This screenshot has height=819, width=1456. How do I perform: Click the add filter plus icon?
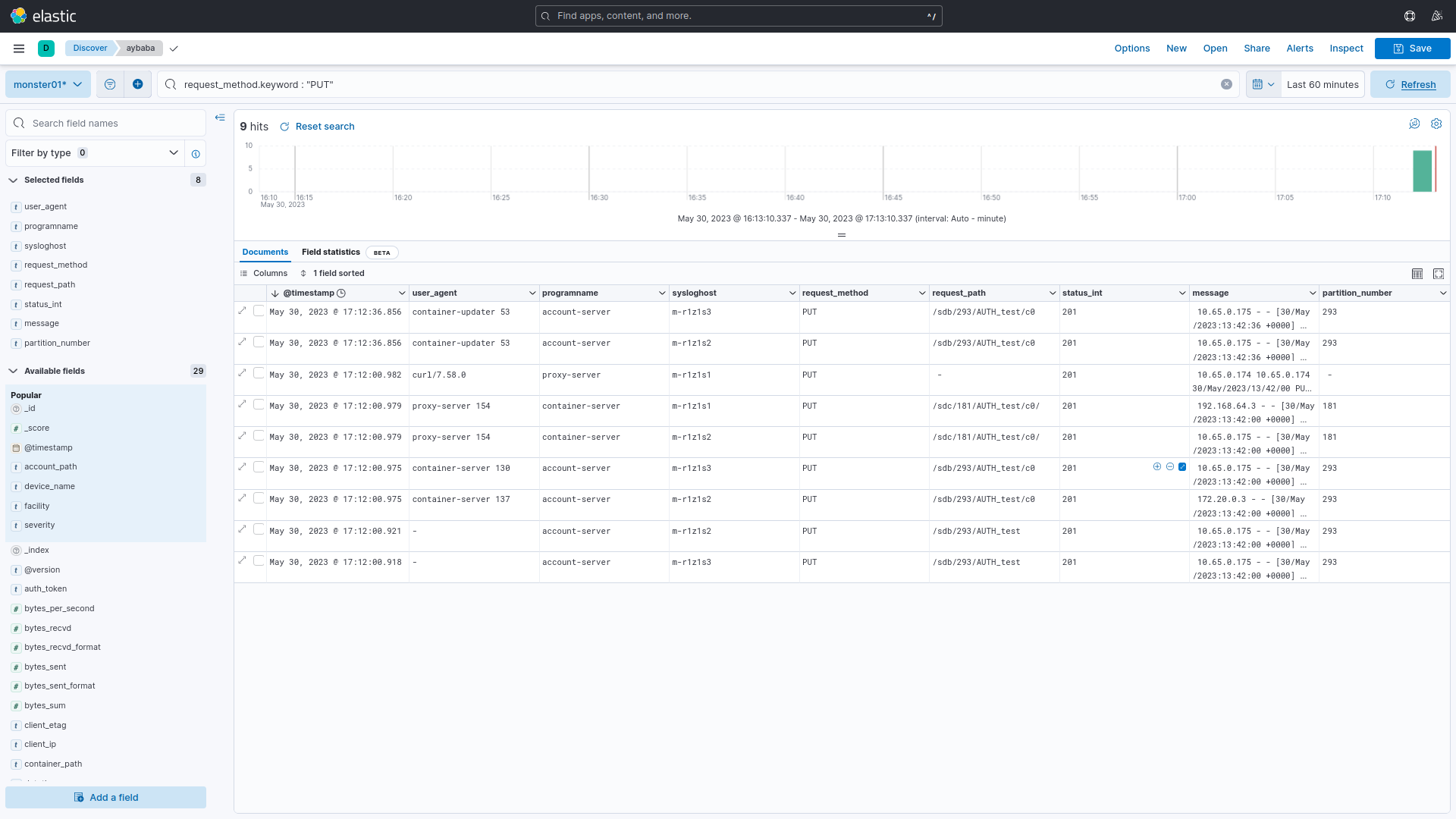click(137, 84)
